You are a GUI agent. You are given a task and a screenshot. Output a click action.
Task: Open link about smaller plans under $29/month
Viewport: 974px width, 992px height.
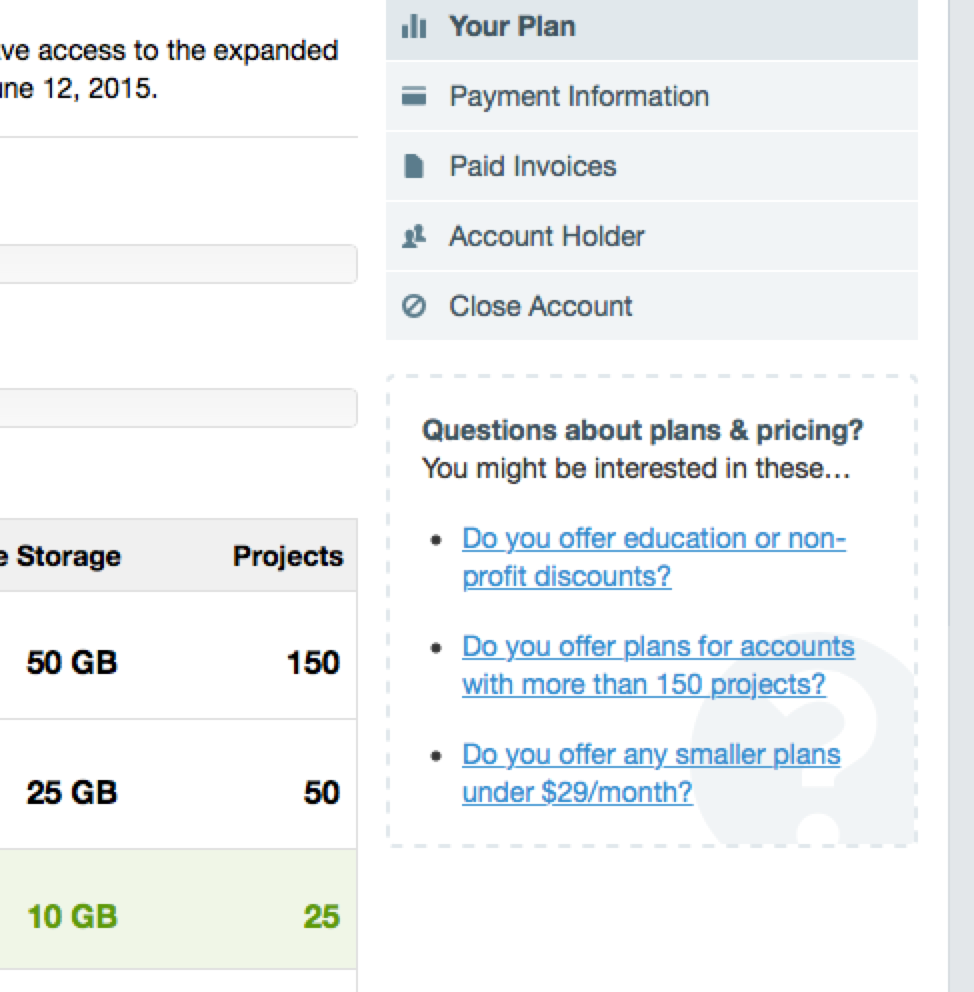[x=651, y=773]
